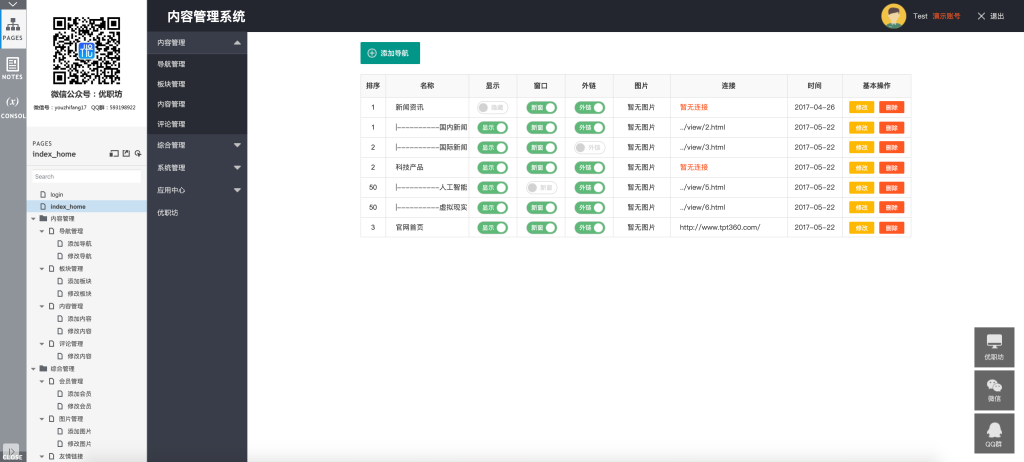Viewport: 1024px width, 462px height.
Task: Open 板块管理 in the sidebar menu
Action: [x=171, y=84]
